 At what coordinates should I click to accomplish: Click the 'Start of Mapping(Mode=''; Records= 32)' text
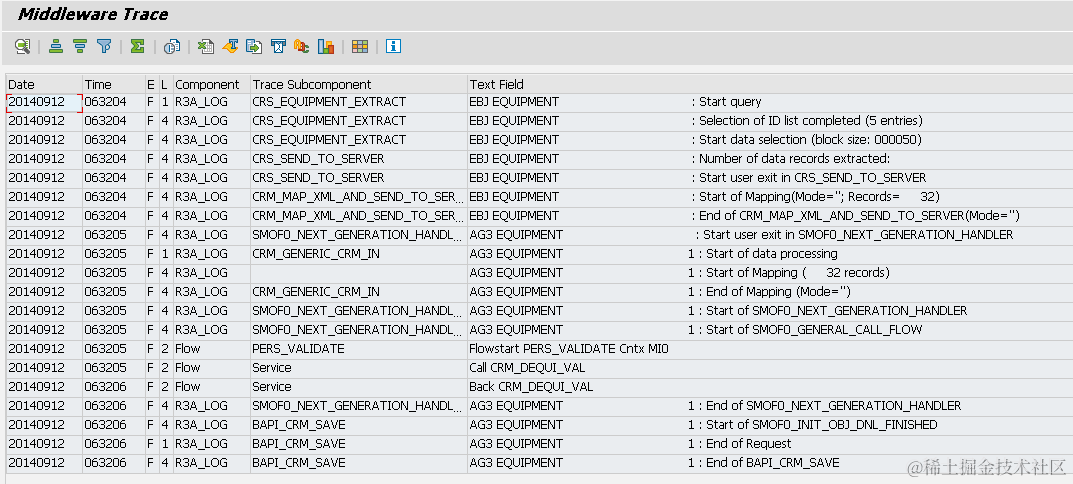pyautogui.click(x=819, y=197)
